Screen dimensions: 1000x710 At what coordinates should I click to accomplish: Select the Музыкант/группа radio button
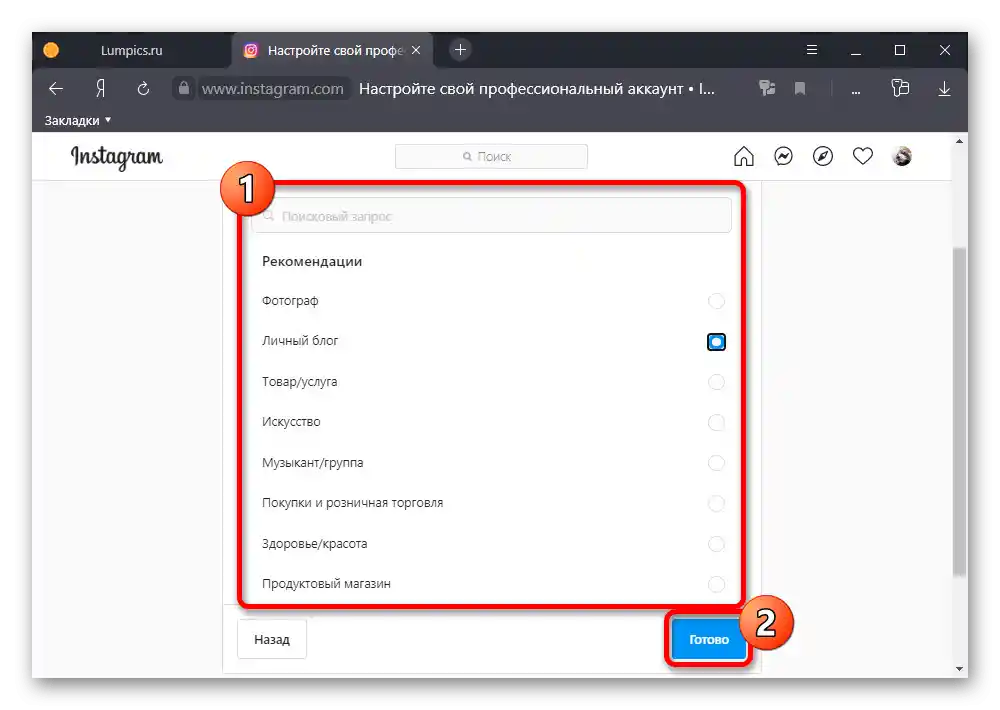(716, 463)
